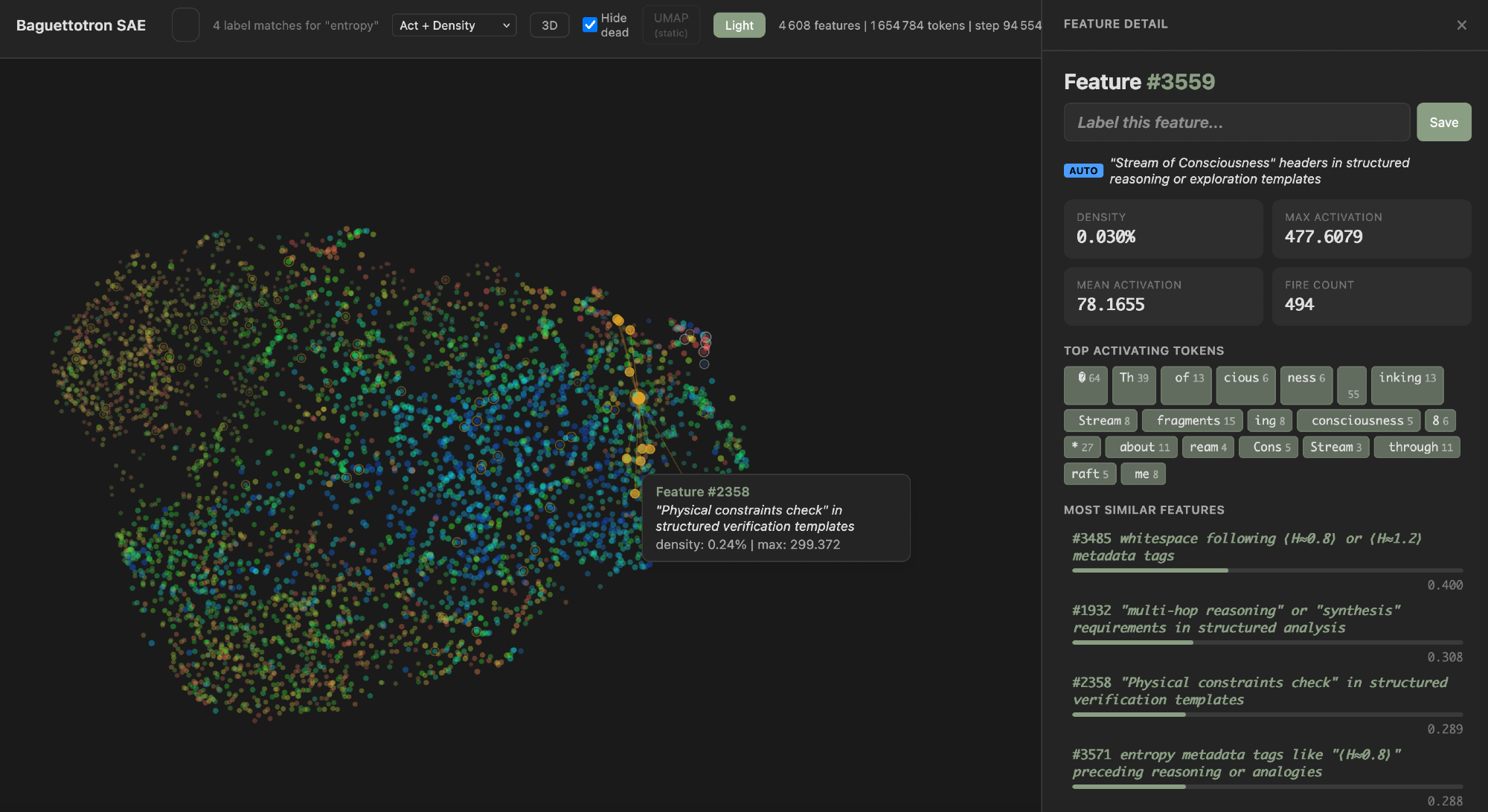The height and width of the screenshot is (812, 1488).
Task: Click the Label this feature input
Action: [1237, 123]
